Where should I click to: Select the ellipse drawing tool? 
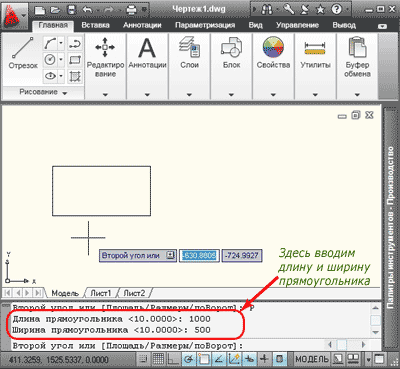[50, 76]
